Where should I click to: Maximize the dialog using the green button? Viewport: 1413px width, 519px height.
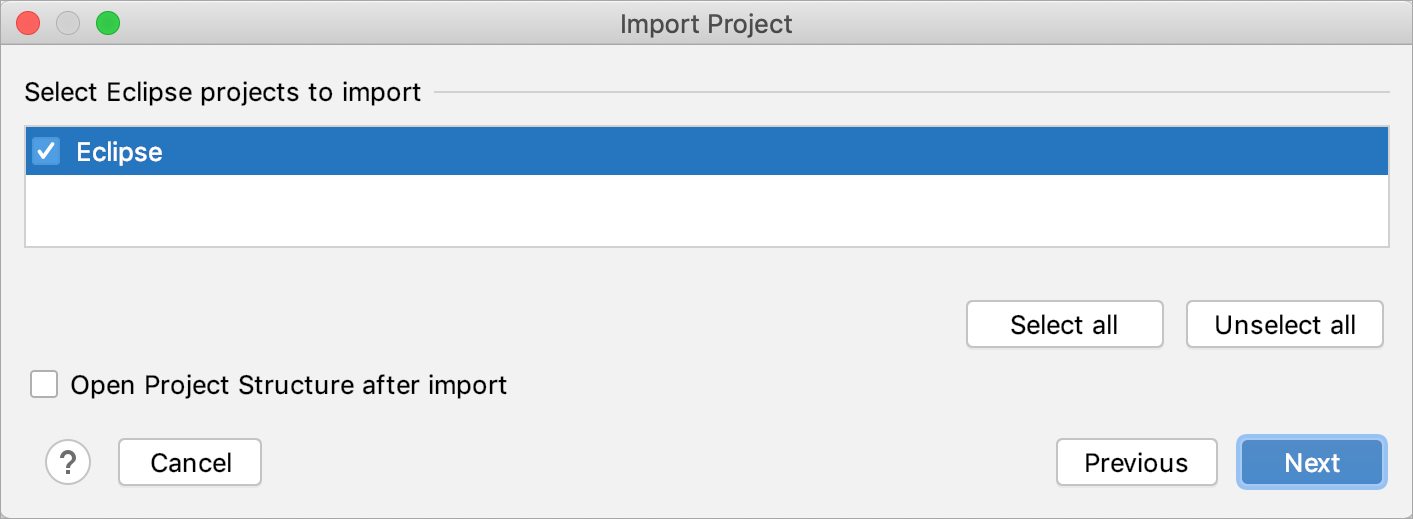pyautogui.click(x=107, y=23)
